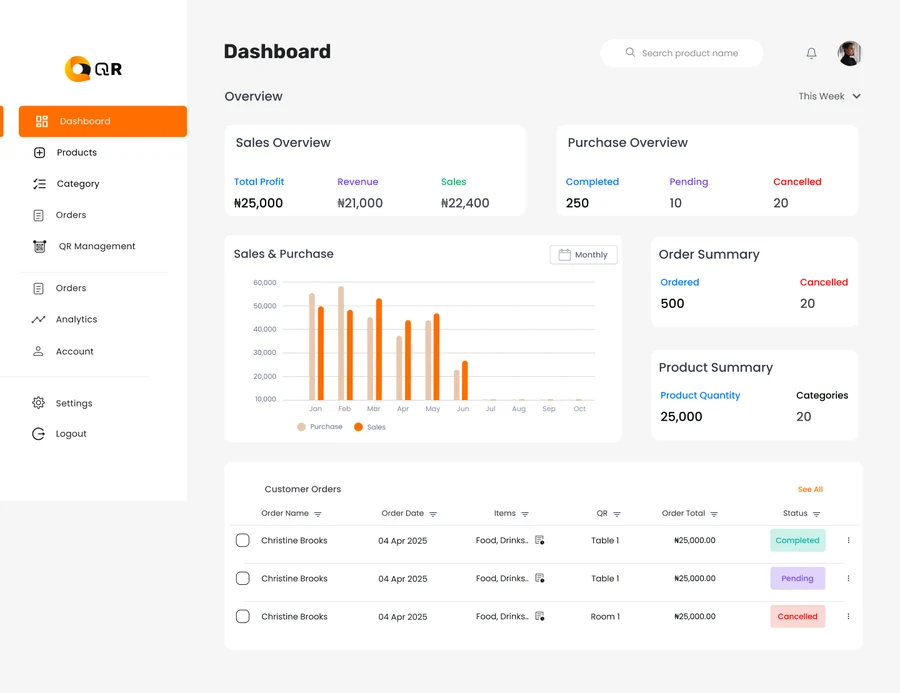This screenshot has width=900, height=693.
Task: Click the Product Quantity value 25,000
Action: (x=681, y=417)
